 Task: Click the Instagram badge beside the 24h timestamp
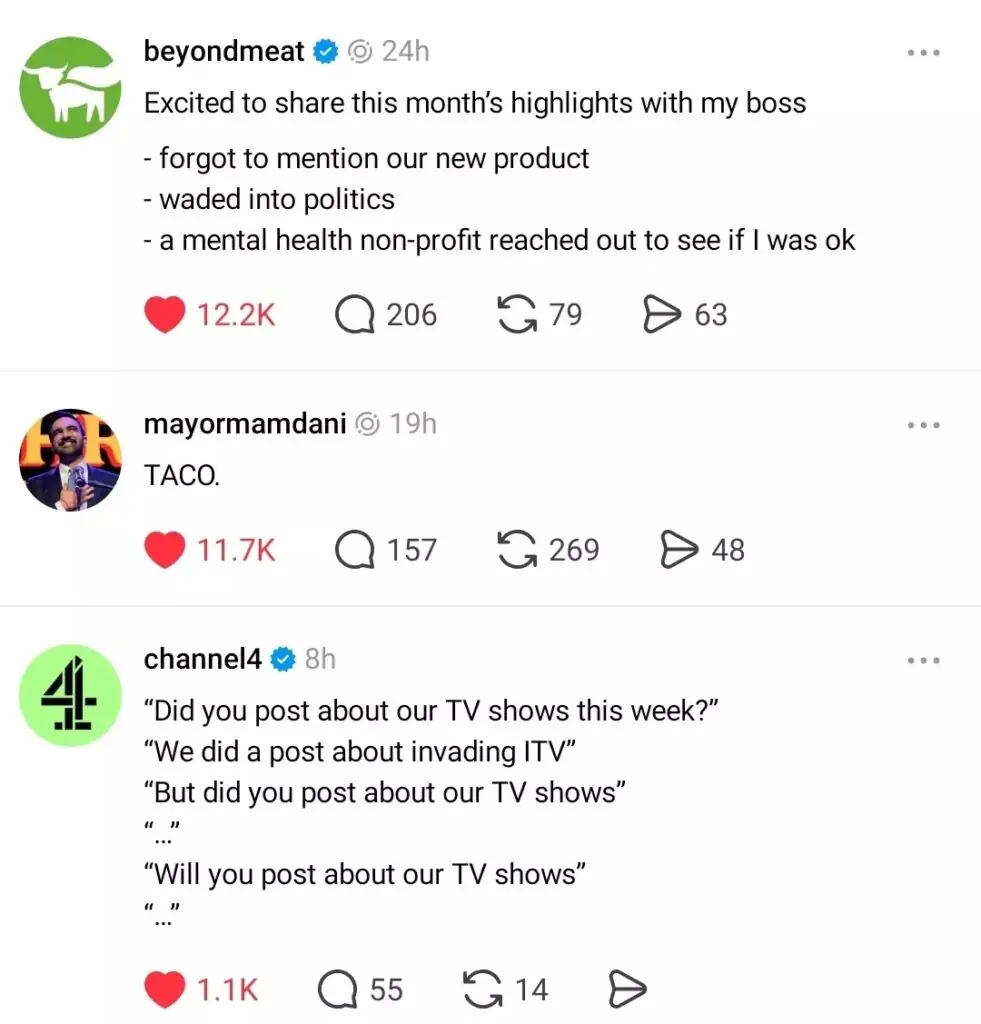[359, 51]
